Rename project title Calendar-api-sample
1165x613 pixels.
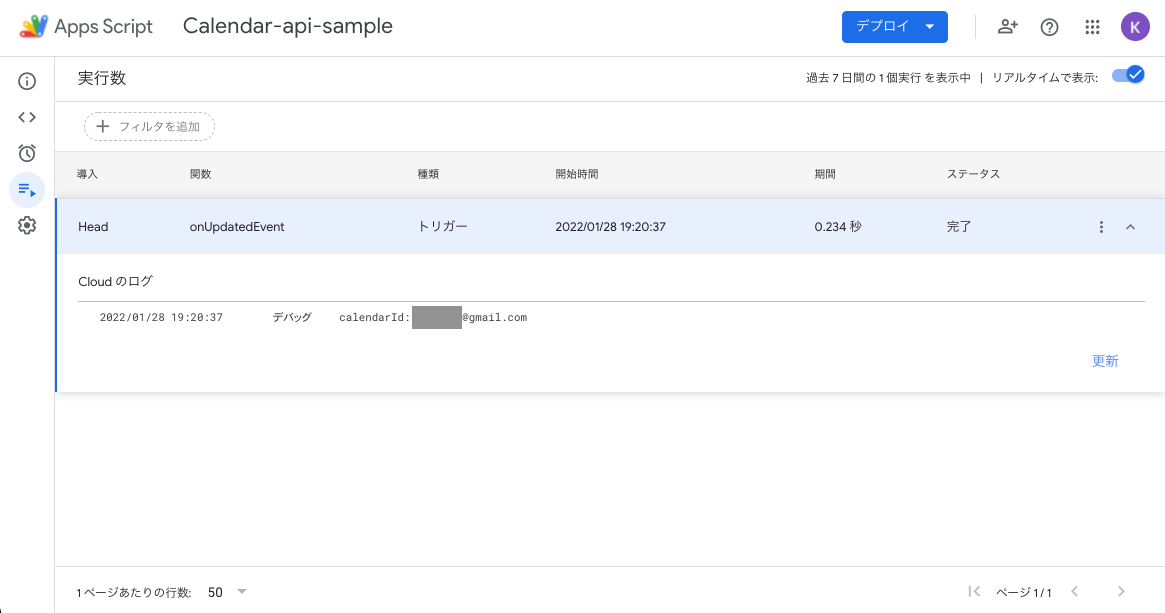[288, 27]
